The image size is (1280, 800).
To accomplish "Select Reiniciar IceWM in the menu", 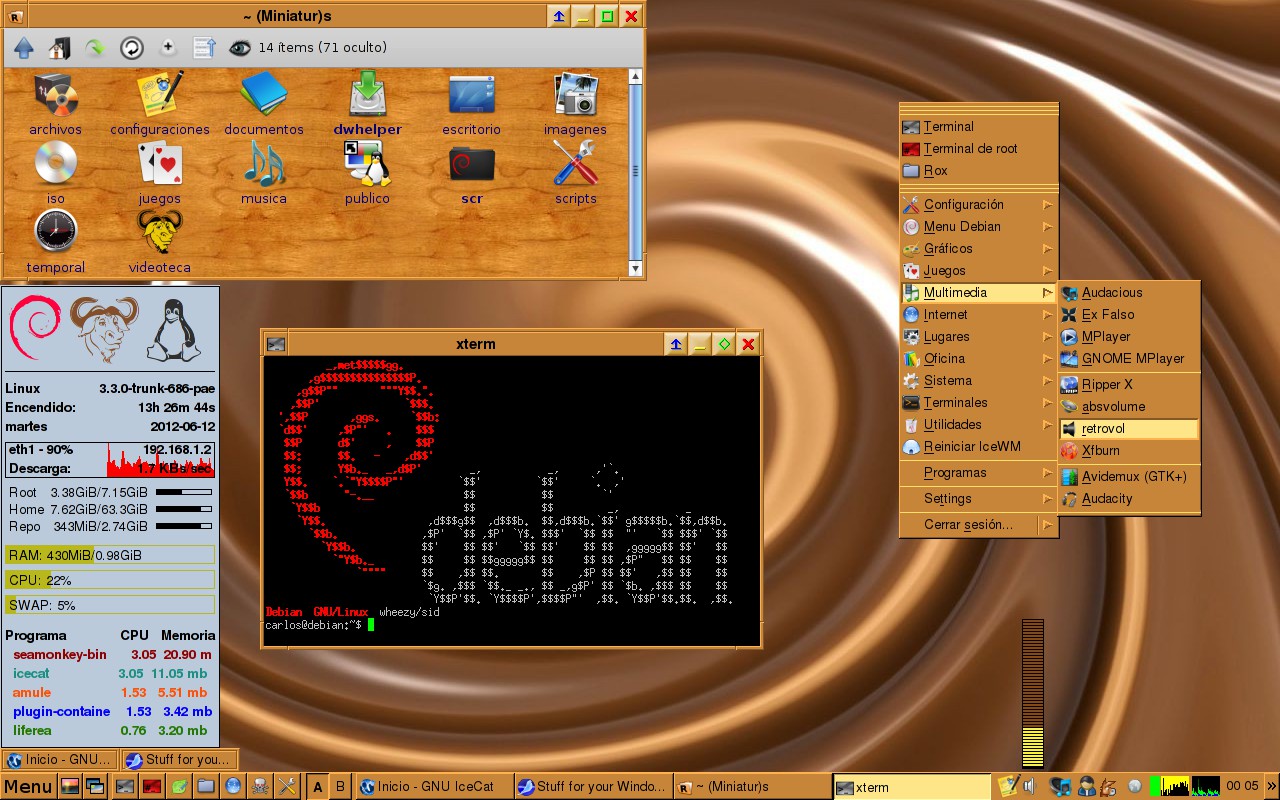I will pos(978,447).
